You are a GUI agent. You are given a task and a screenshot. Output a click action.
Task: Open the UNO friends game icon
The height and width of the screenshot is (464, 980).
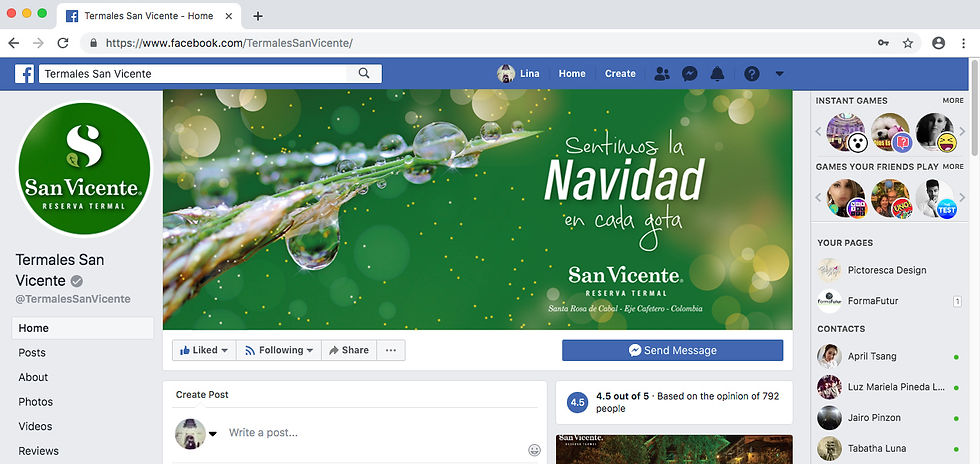tap(891, 199)
